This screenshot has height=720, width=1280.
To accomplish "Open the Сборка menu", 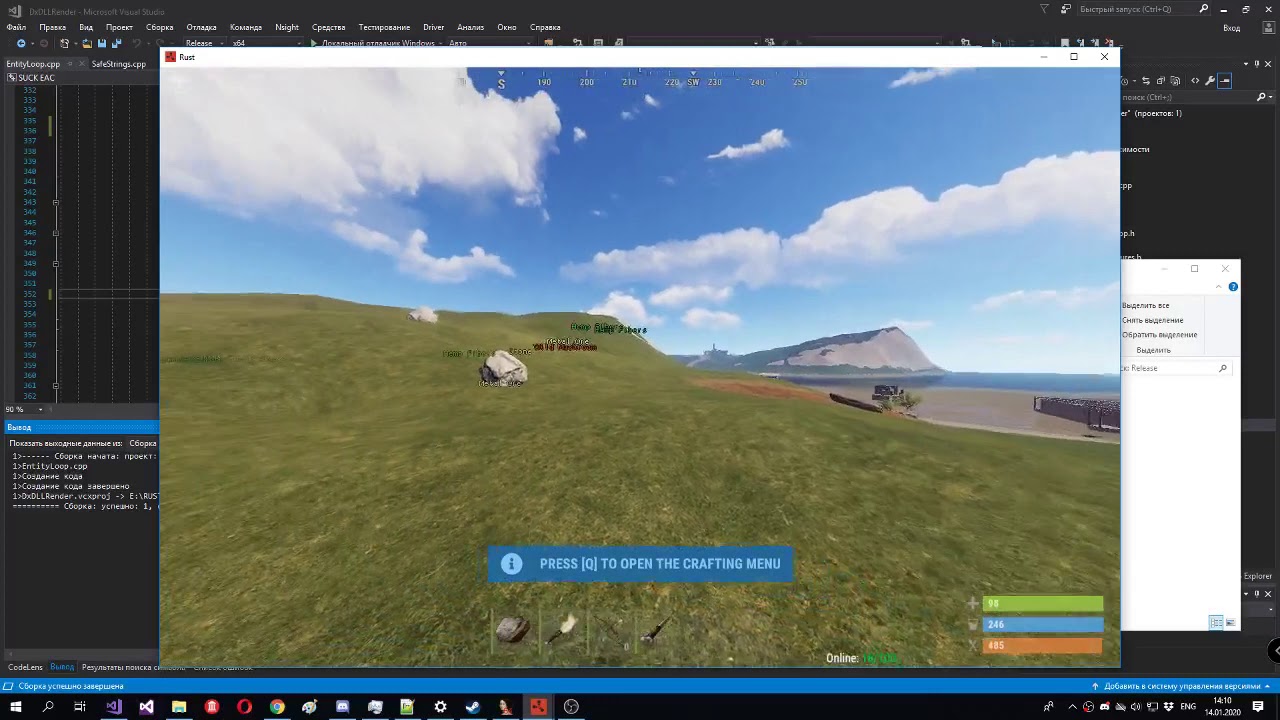I will (x=159, y=27).
